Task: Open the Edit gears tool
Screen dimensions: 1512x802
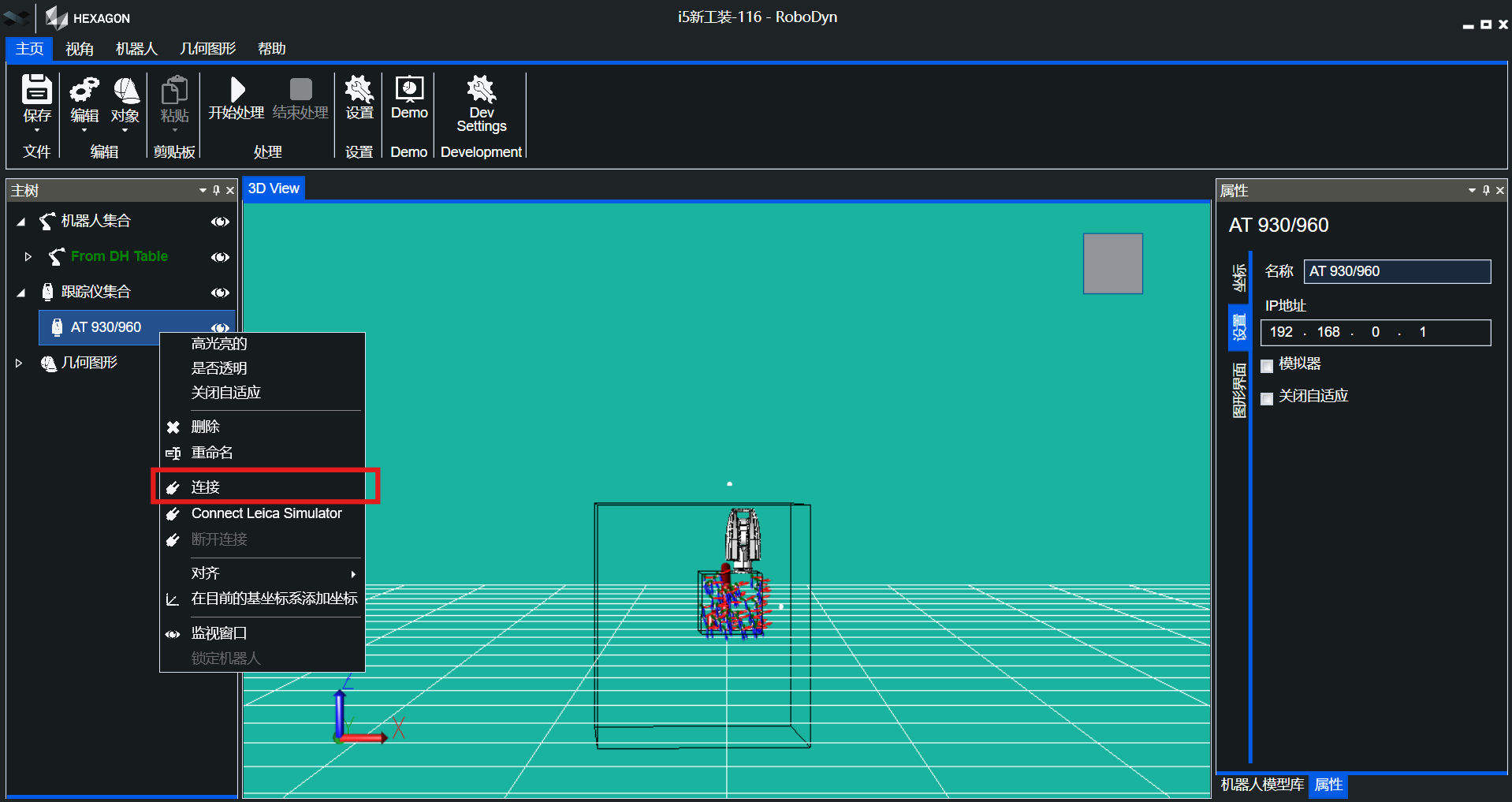Action: pyautogui.click(x=84, y=91)
